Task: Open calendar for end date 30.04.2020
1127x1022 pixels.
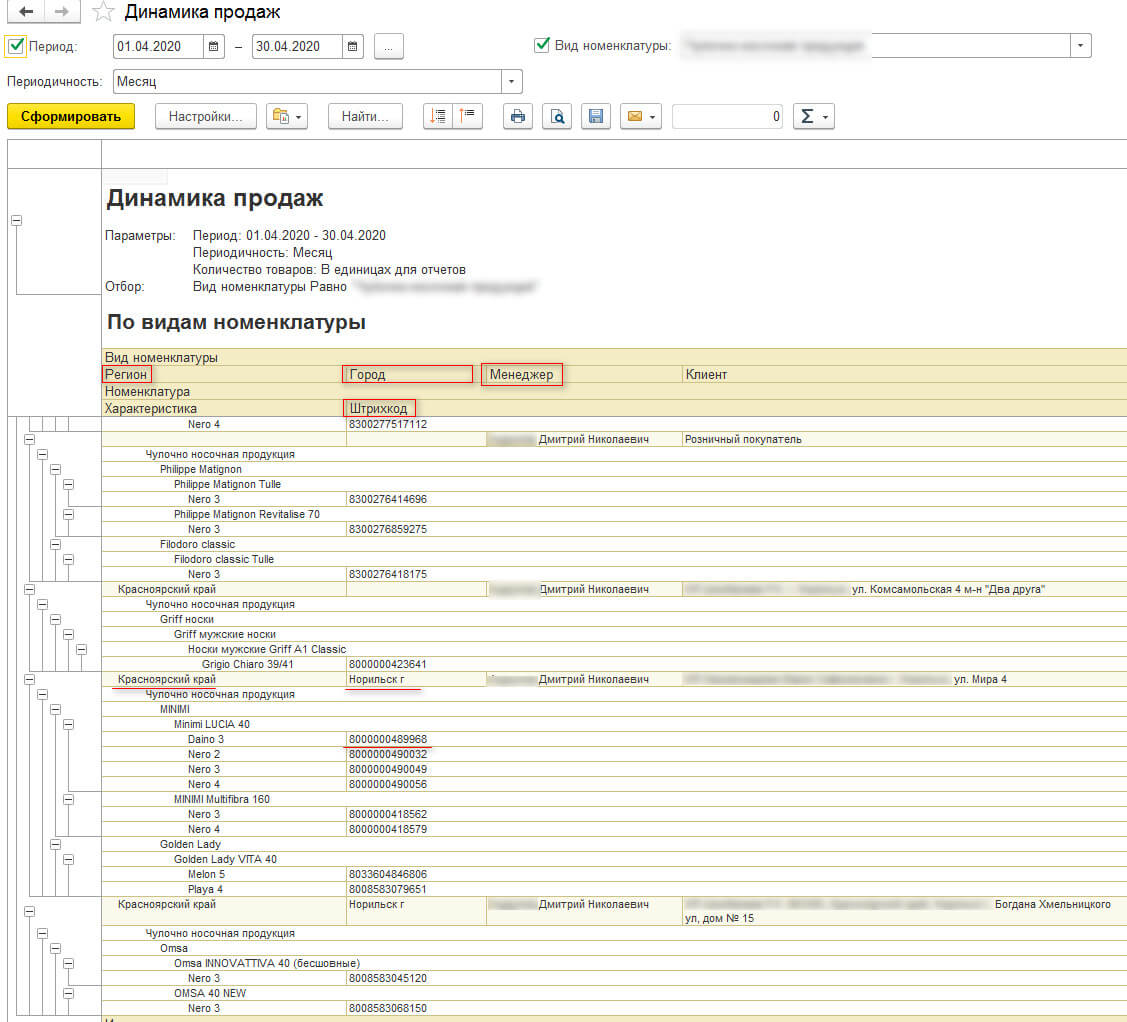Action: click(352, 46)
